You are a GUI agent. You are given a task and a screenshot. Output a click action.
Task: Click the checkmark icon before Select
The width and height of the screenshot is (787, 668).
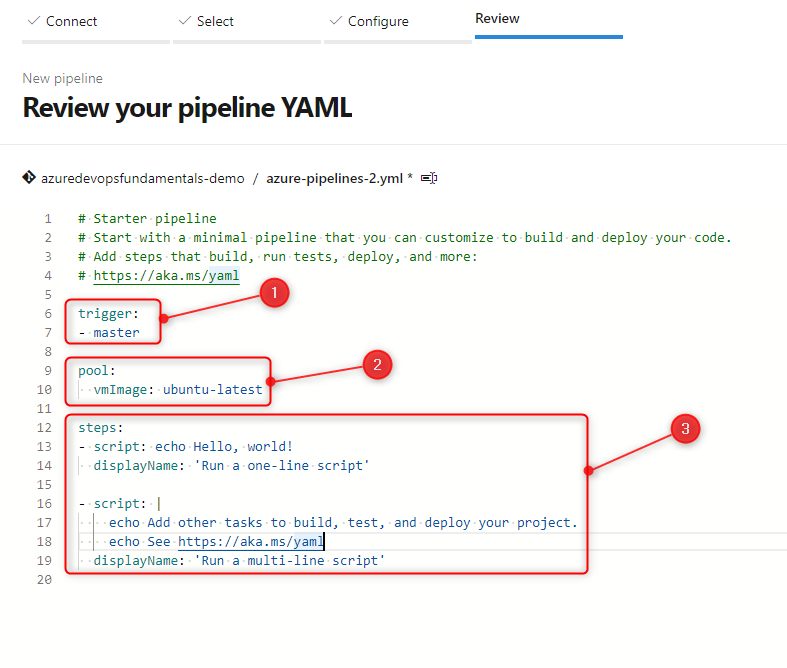[184, 21]
